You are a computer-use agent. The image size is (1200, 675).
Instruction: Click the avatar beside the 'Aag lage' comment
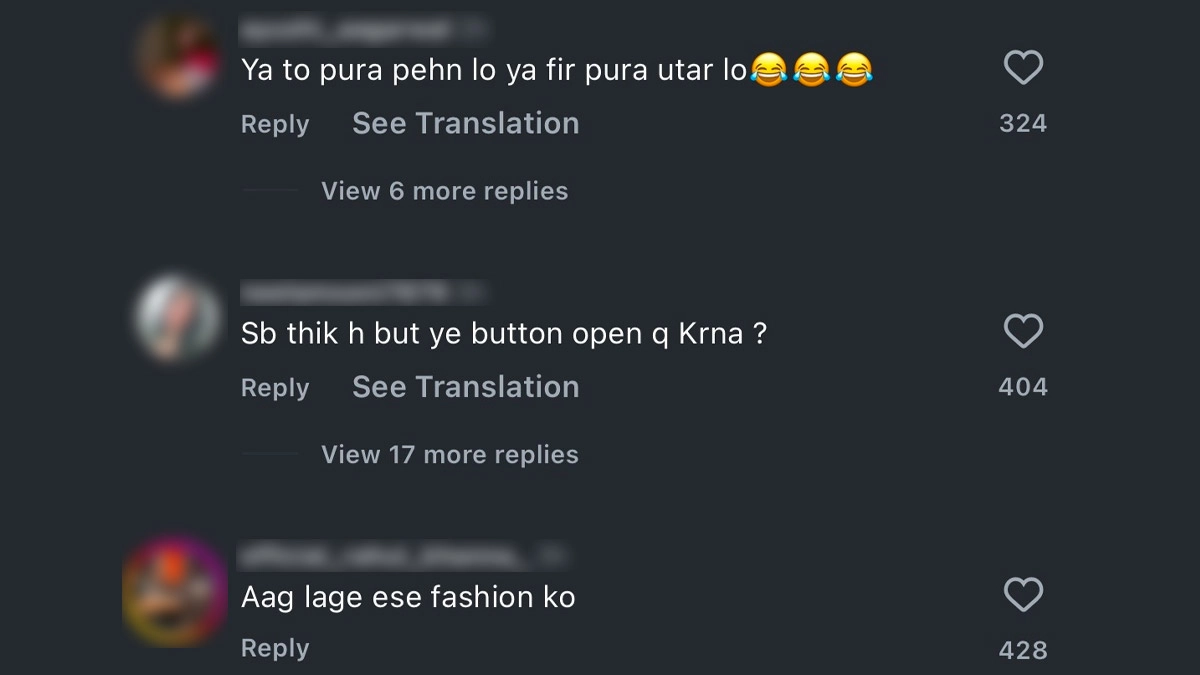point(175,590)
